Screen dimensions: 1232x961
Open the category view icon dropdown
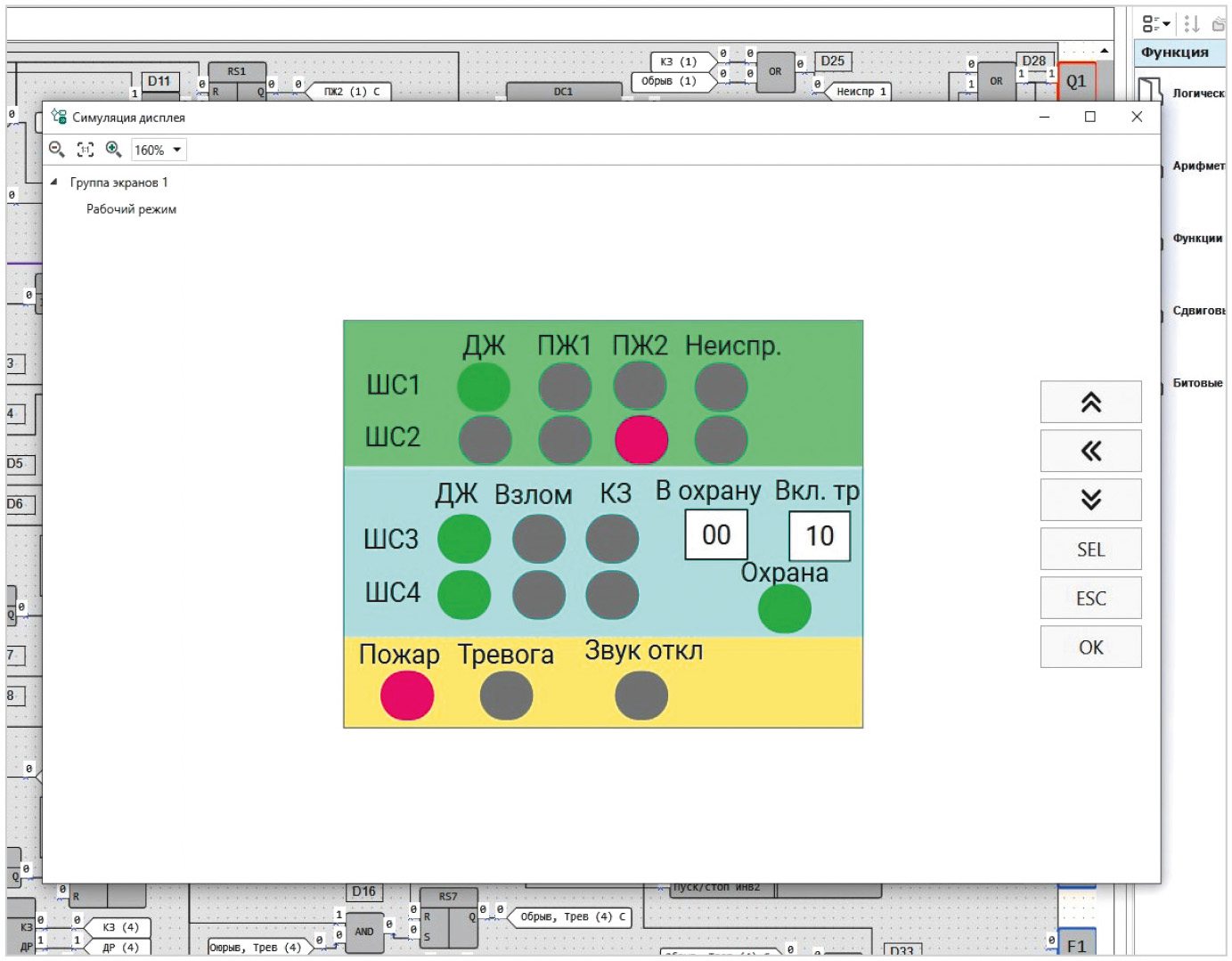tap(1156, 24)
